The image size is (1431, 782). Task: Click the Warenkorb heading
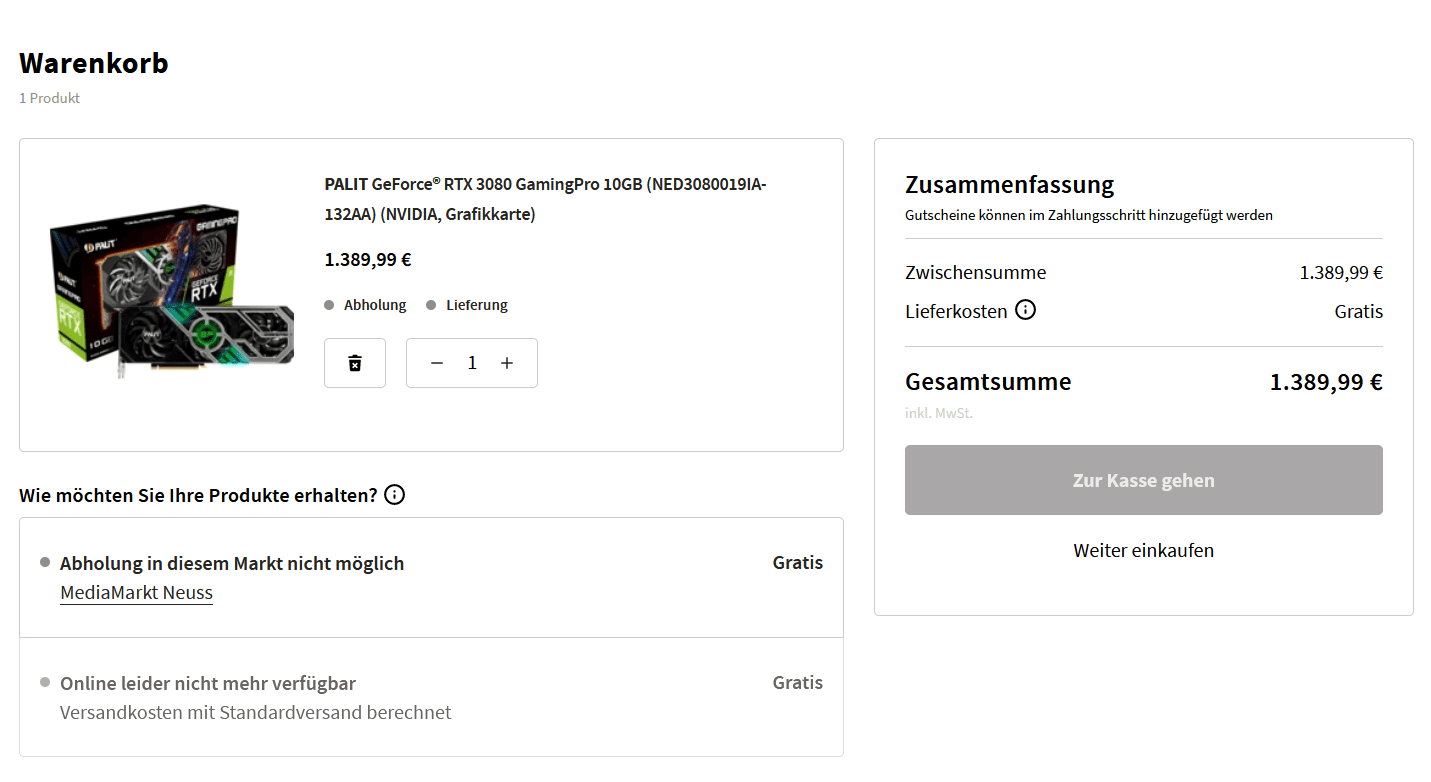click(94, 63)
